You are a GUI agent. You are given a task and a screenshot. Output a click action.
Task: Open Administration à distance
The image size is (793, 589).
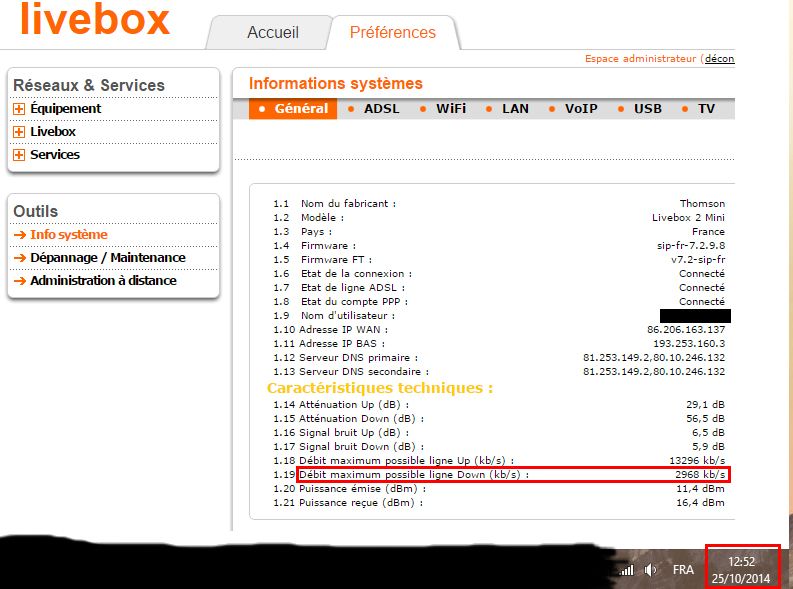pos(103,281)
